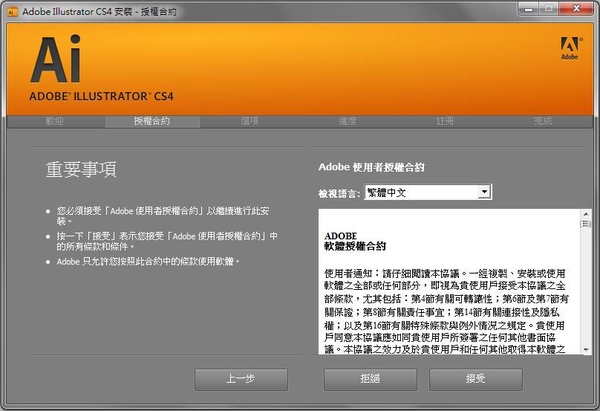Click the Adobe logo icon in banner

click(570, 48)
